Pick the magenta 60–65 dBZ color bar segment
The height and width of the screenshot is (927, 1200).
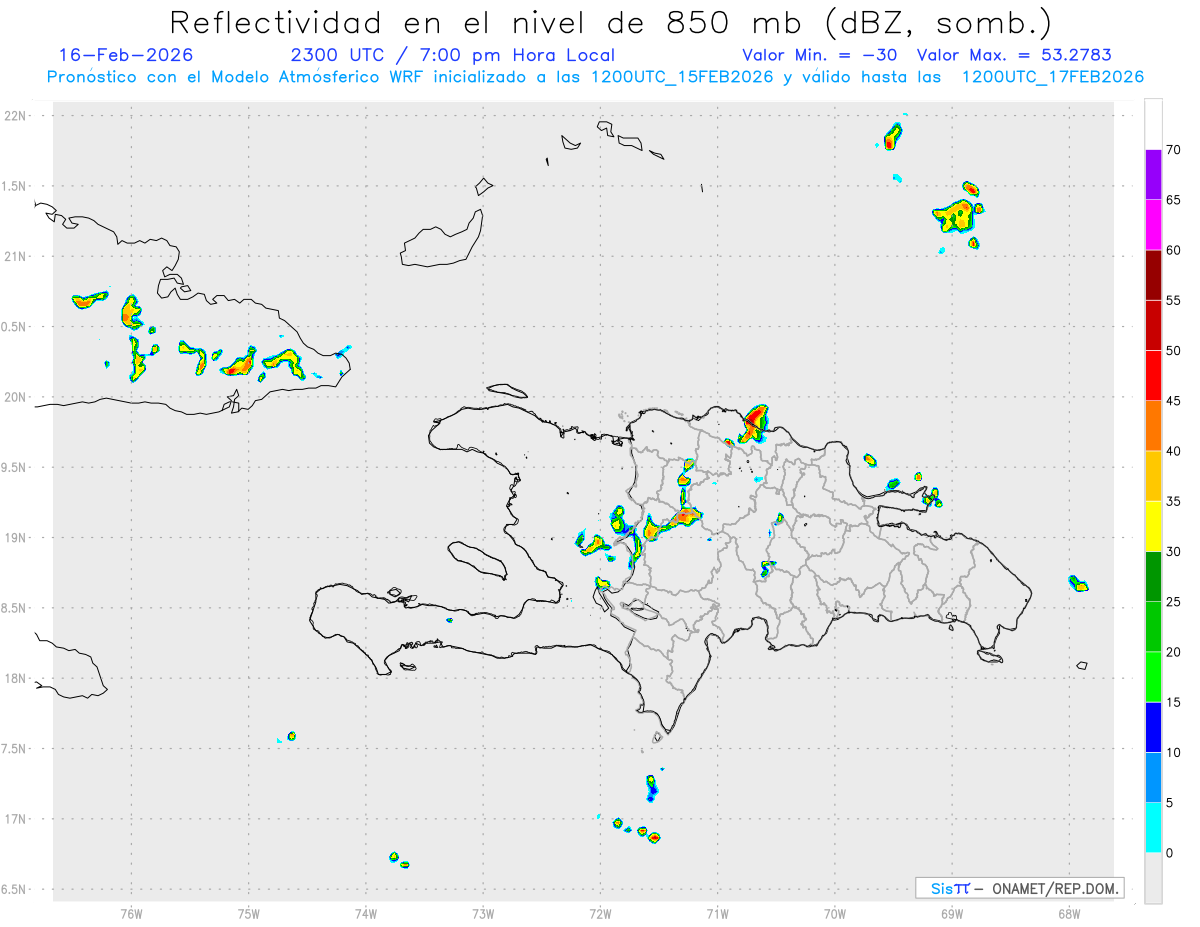tap(1153, 225)
